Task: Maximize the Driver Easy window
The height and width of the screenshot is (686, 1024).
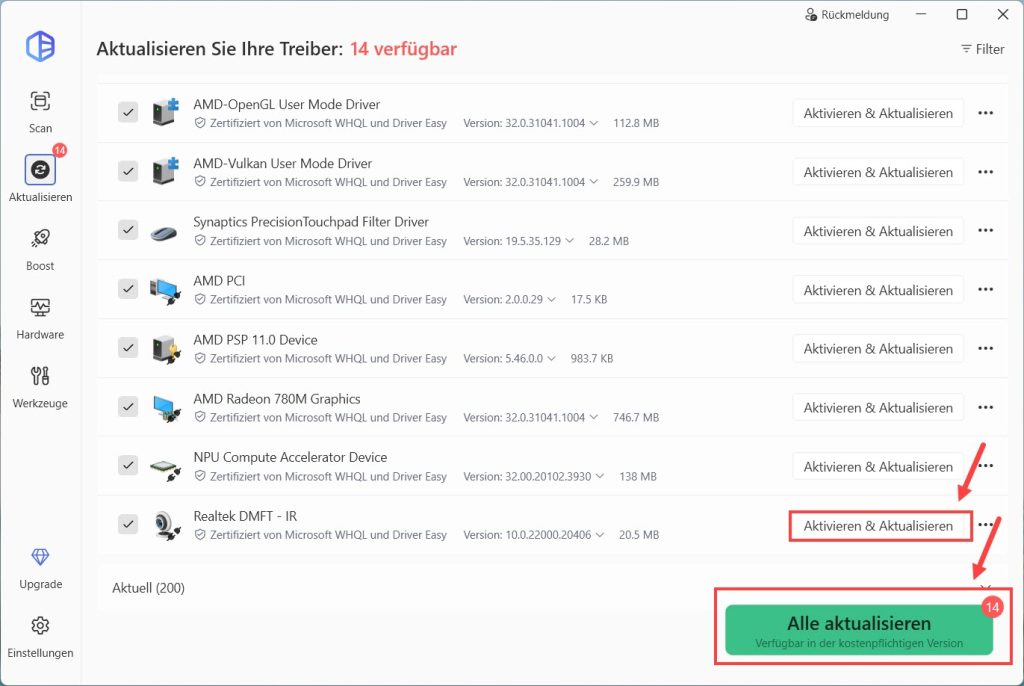Action: coord(962,14)
